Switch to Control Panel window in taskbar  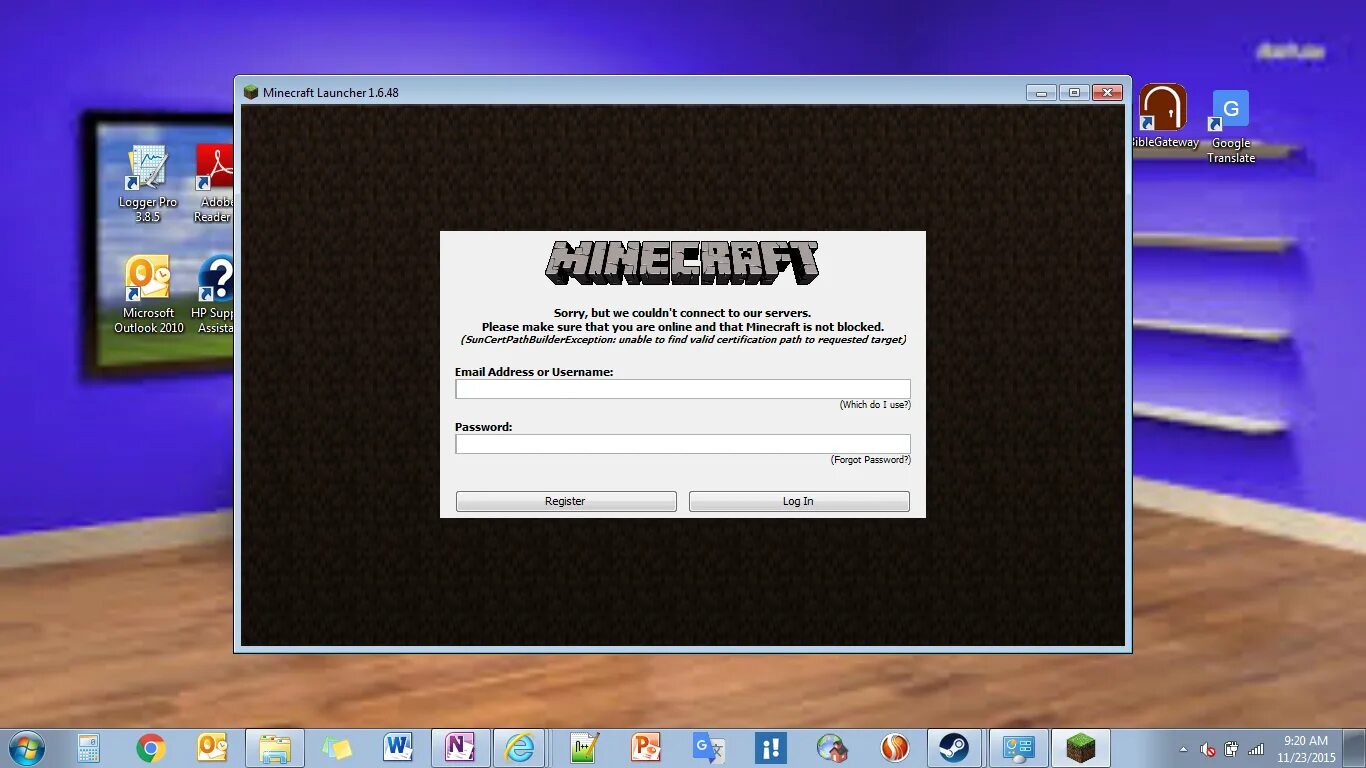pyautogui.click(x=1018, y=748)
